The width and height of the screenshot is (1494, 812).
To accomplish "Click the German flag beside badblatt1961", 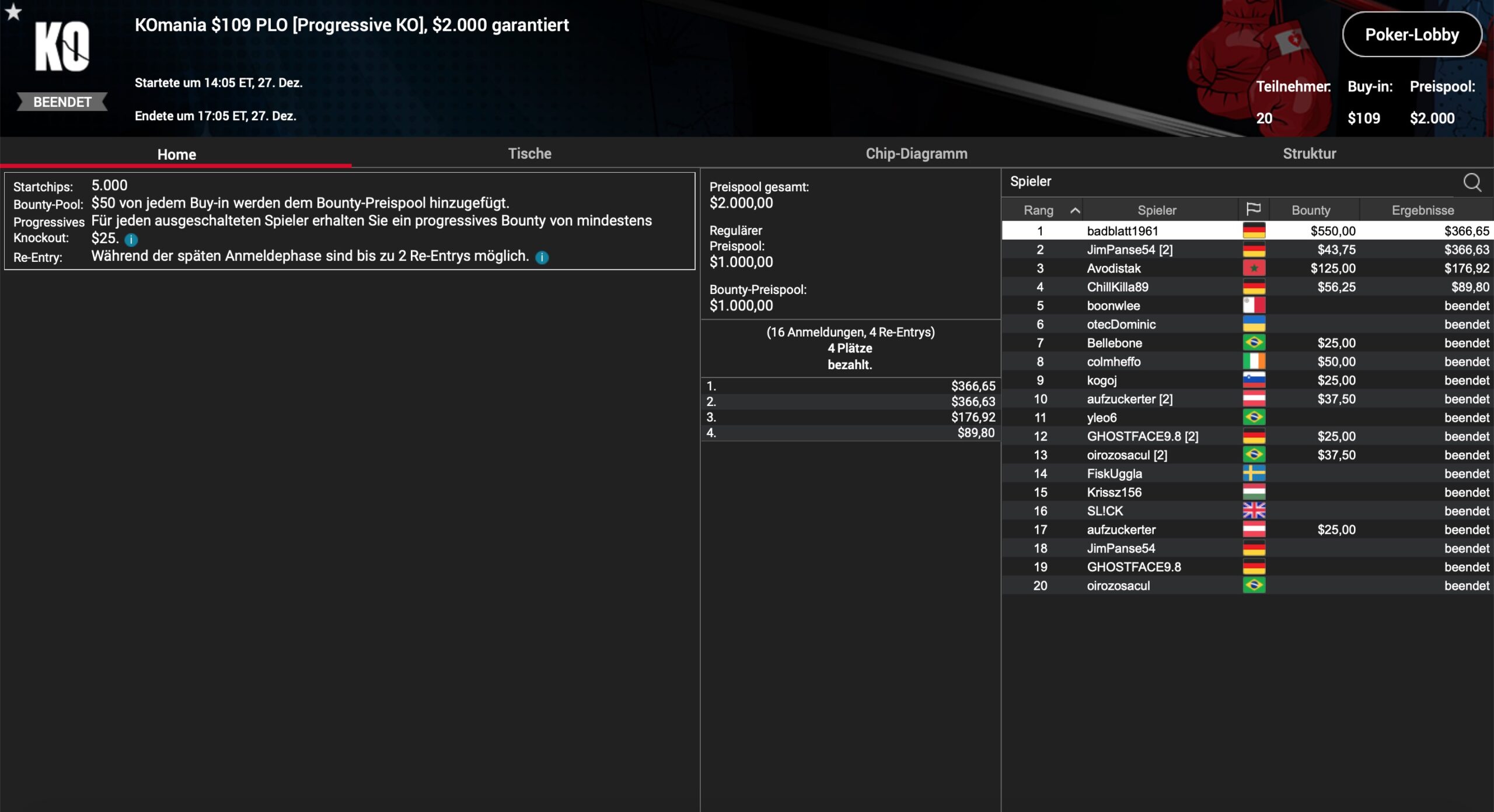I will pos(1254,231).
